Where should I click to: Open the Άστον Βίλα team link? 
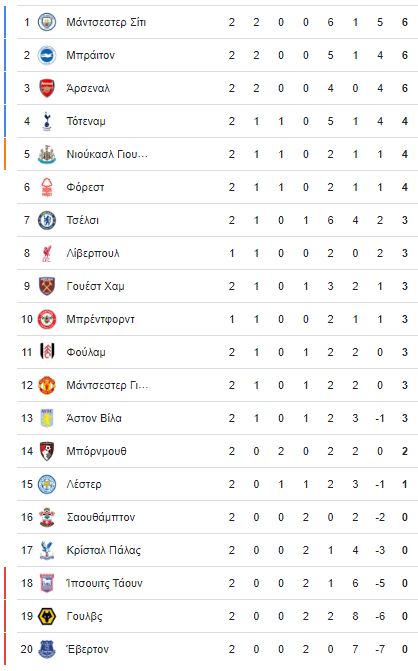point(94,418)
